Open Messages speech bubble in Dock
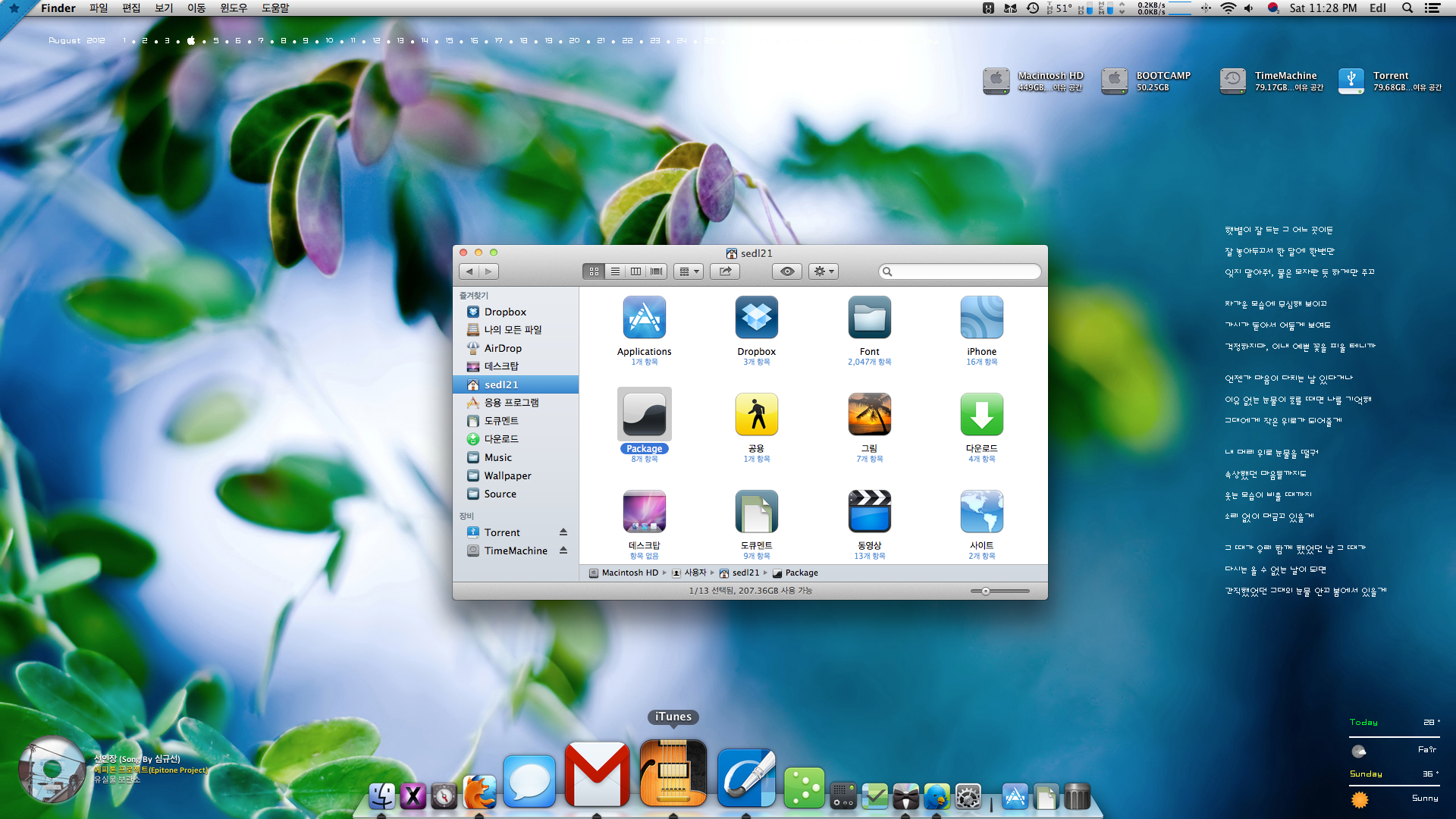The image size is (1456, 819). pos(529,781)
